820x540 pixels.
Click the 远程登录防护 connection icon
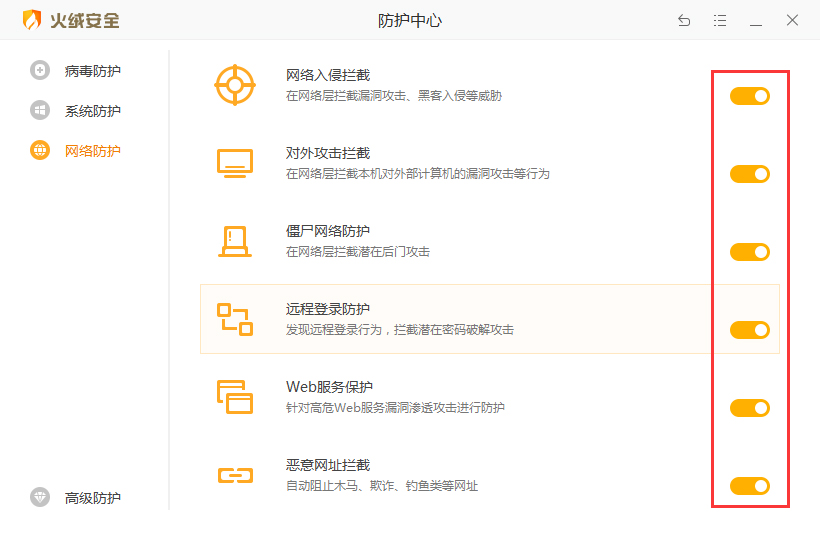(235, 318)
